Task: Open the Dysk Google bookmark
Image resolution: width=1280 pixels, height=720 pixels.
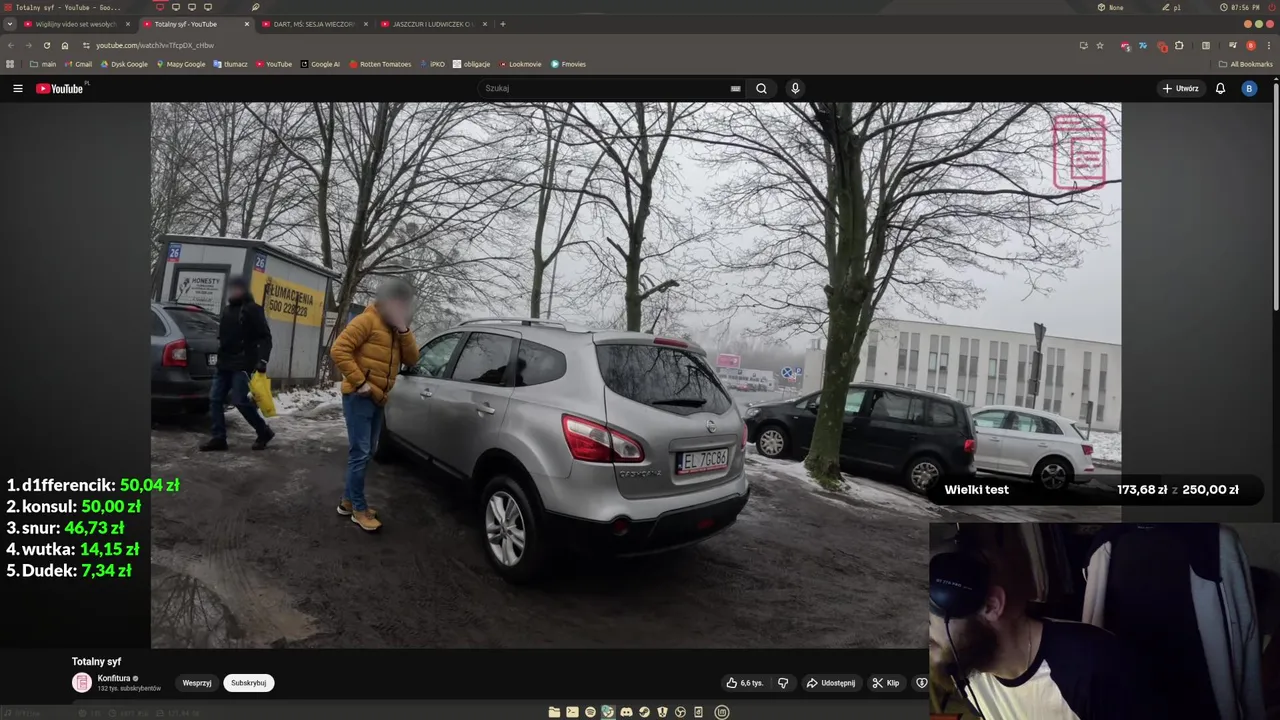Action: tap(124, 64)
